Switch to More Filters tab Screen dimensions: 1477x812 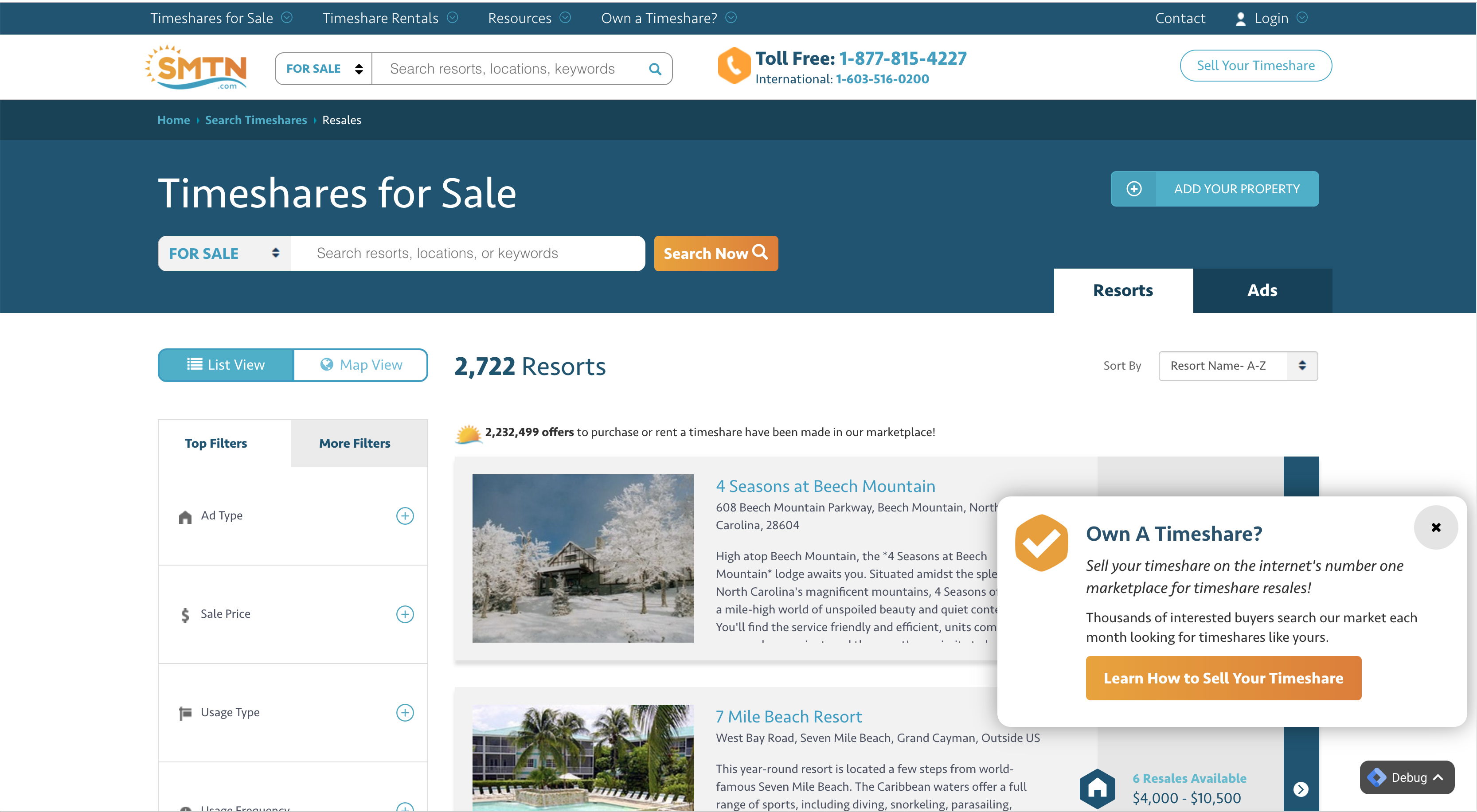(359, 443)
